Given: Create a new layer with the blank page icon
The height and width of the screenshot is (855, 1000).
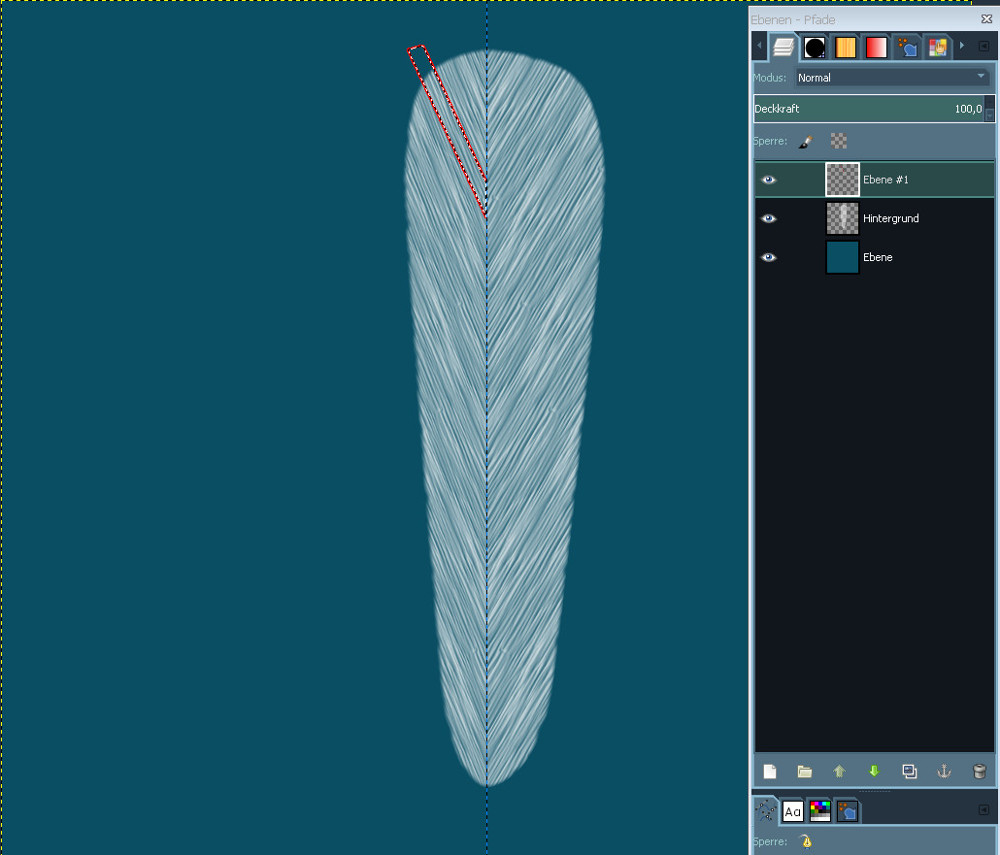Looking at the screenshot, I should point(770,771).
